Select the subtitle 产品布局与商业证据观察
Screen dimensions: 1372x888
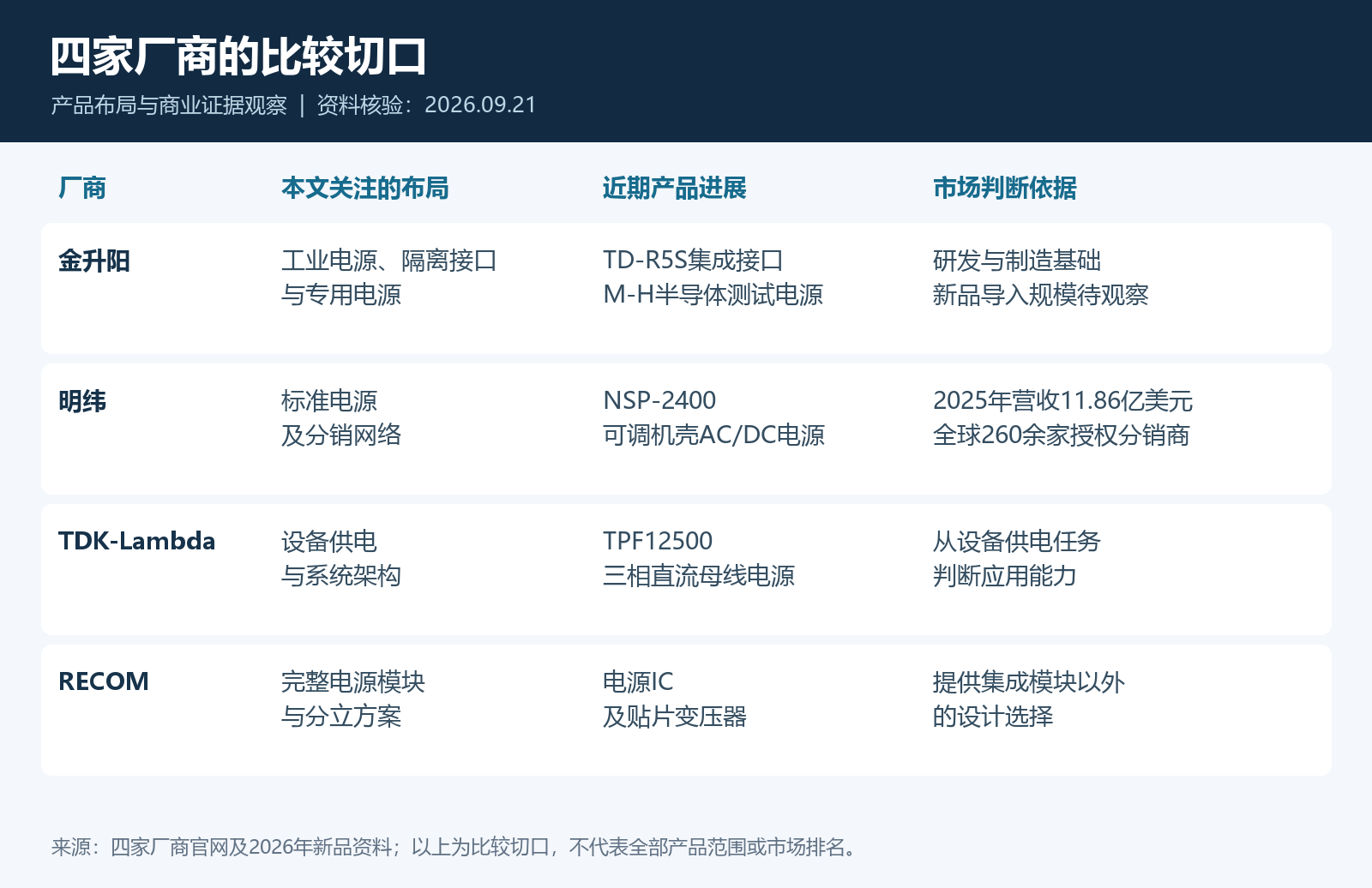(x=169, y=105)
